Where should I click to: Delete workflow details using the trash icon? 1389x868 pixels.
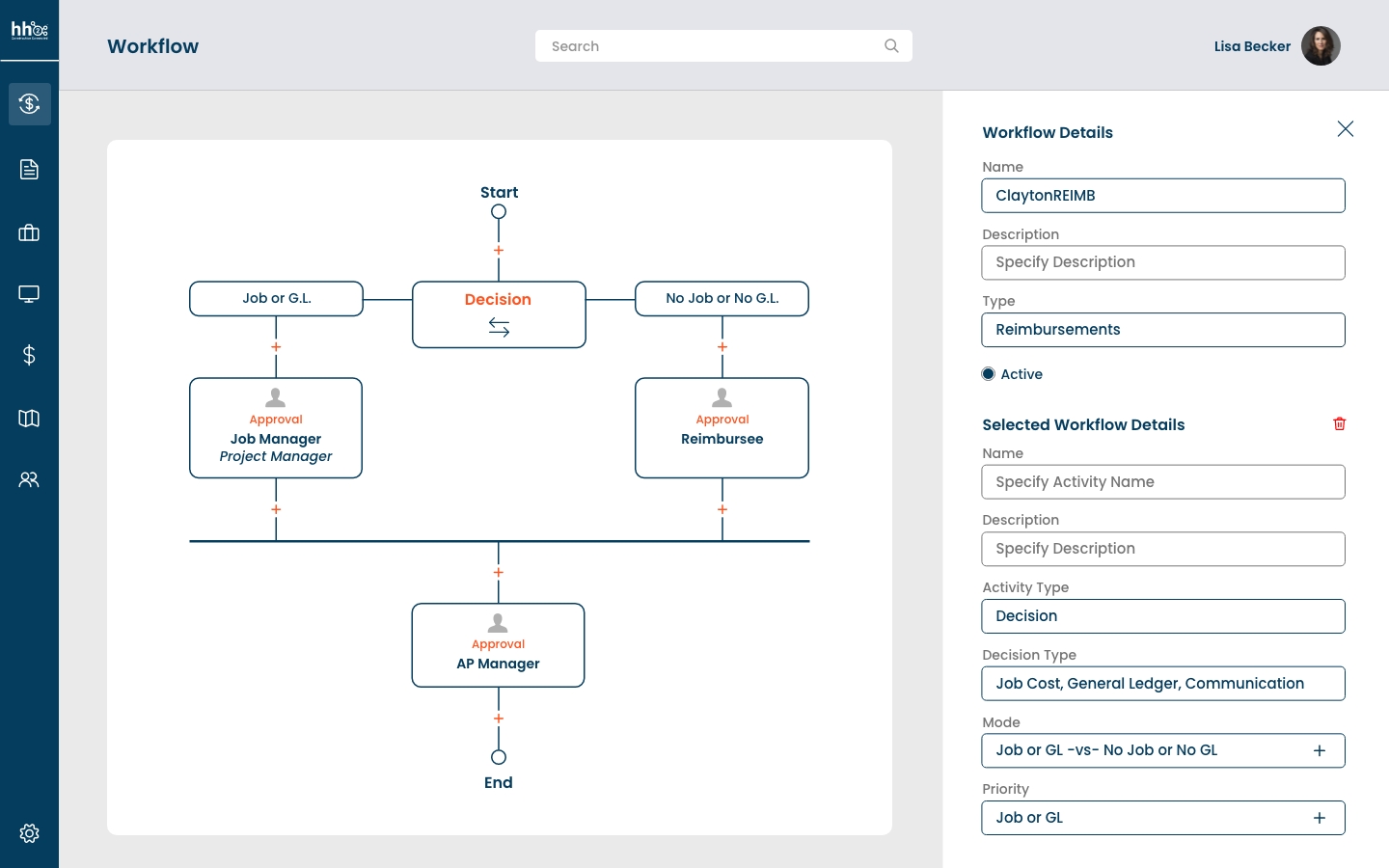[x=1340, y=423]
